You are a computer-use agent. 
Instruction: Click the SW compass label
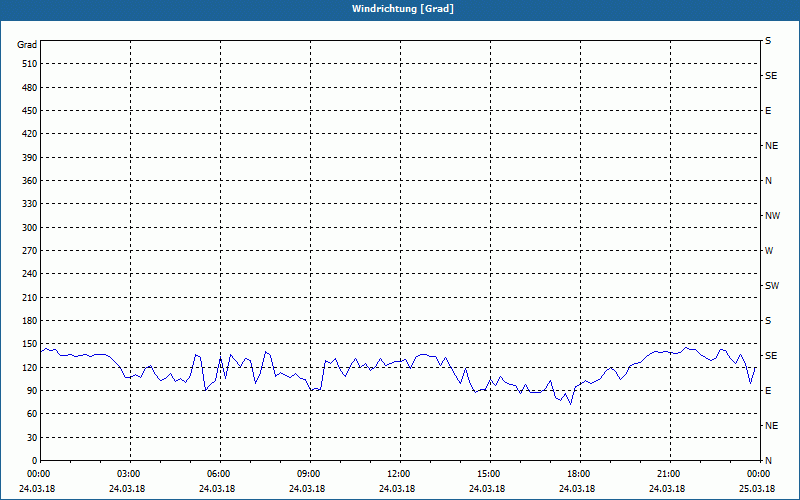tap(772, 286)
